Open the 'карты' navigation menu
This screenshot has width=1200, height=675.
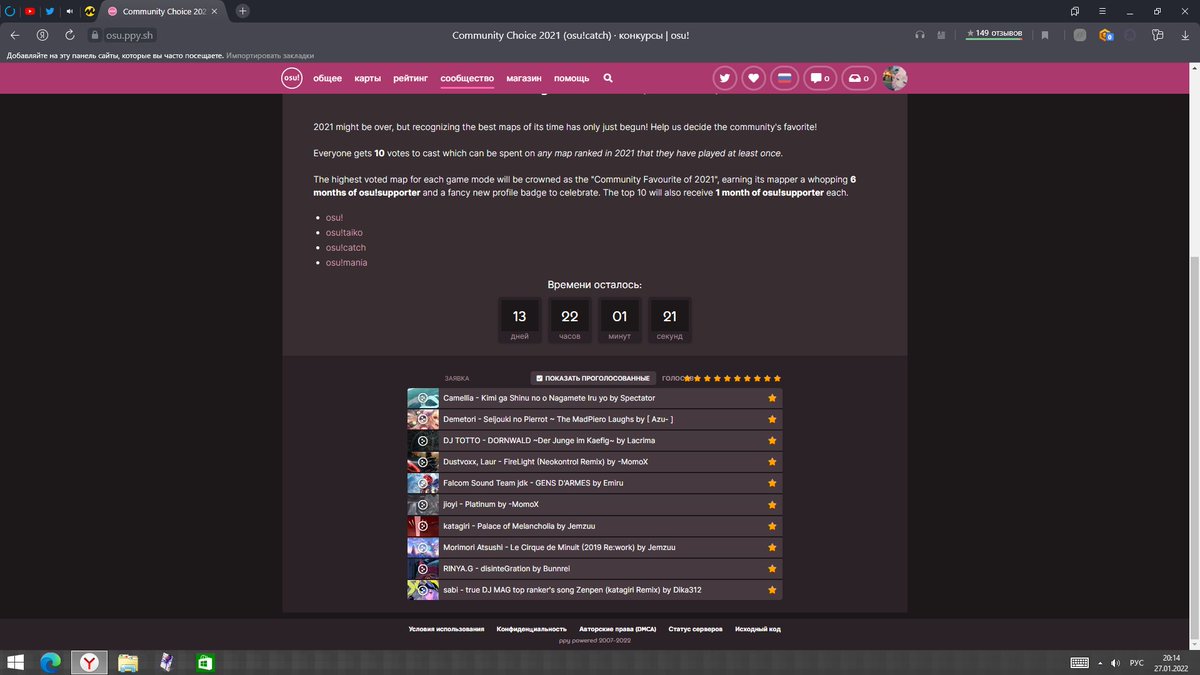click(368, 78)
